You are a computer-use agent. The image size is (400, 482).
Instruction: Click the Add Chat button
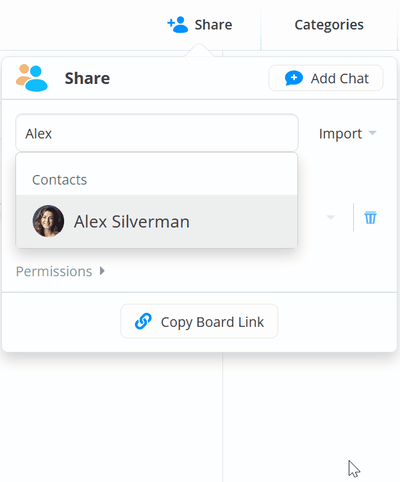(x=326, y=78)
